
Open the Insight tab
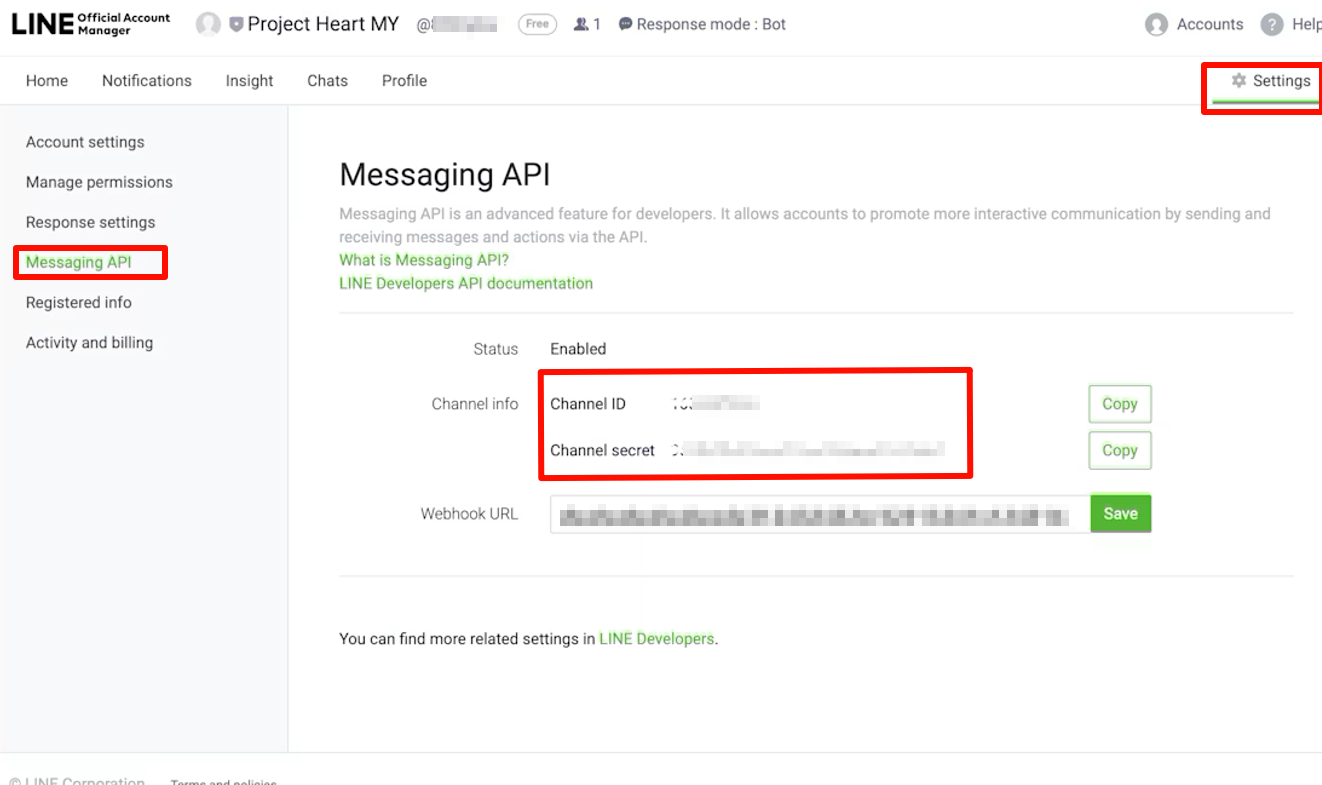pos(249,80)
